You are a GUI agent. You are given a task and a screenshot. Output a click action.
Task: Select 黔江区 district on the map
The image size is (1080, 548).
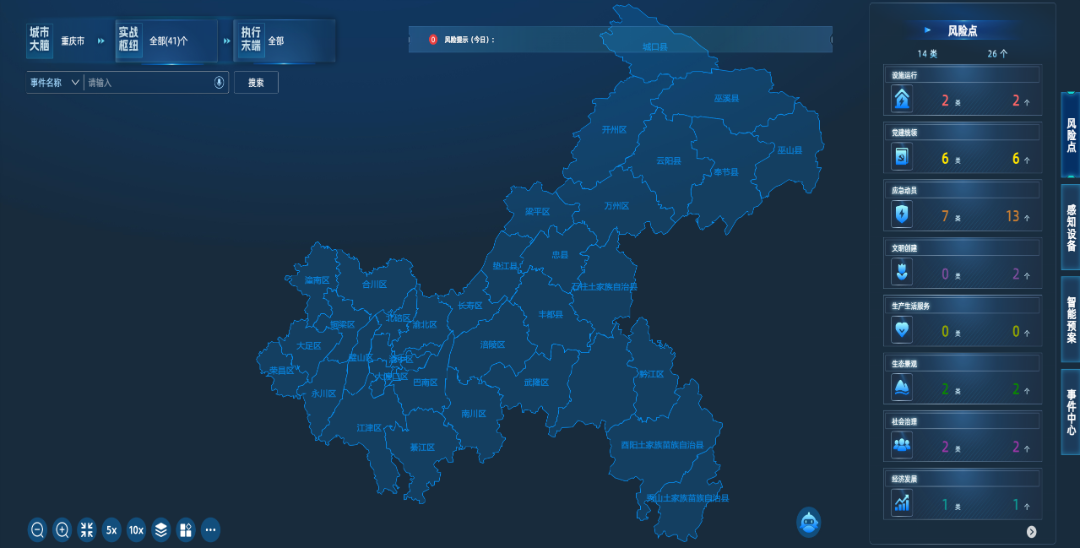652,375
